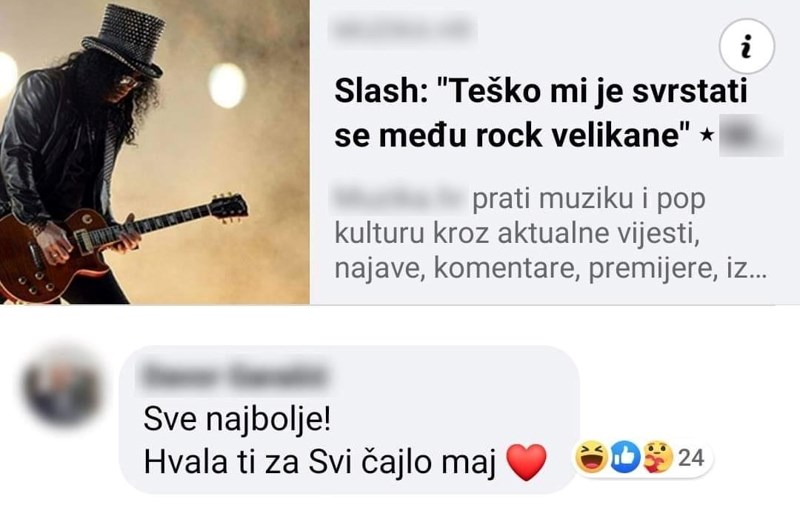Image resolution: width=800 pixels, height=505 pixels.
Task: Select comment text "Sve najbolje!"
Action: [237, 420]
